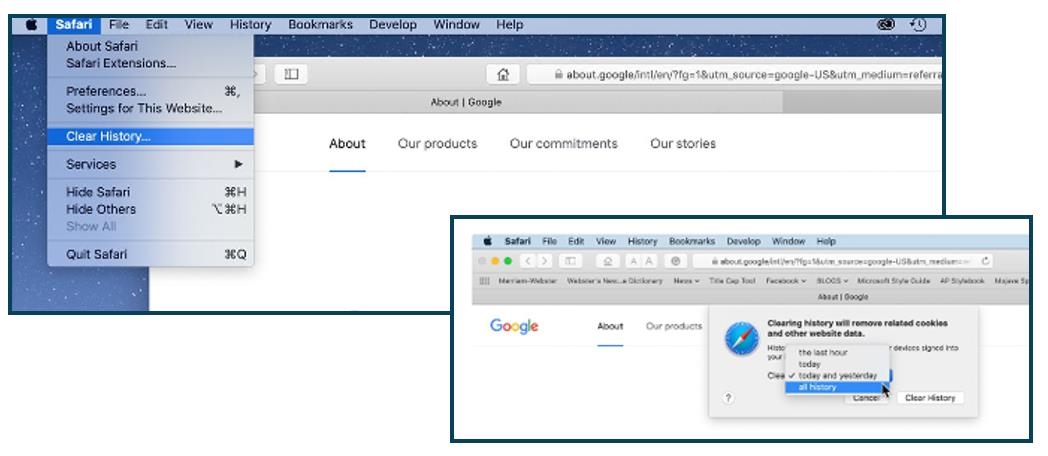Open the Webster's New…e Dictionary favorite
Viewport: 1048px width, 456px height.
[614, 281]
